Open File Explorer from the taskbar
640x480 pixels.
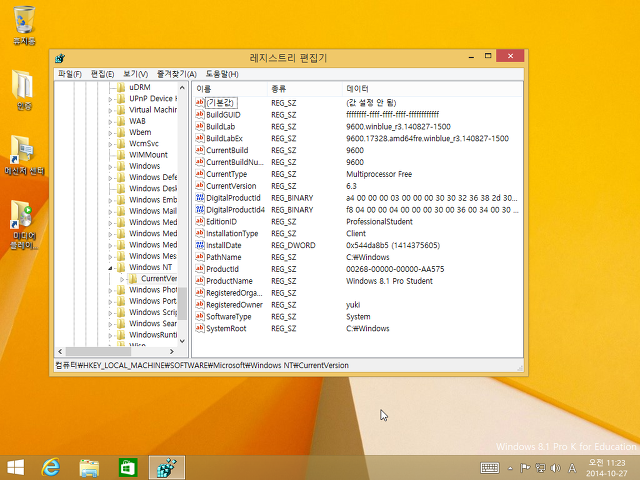[89, 468]
